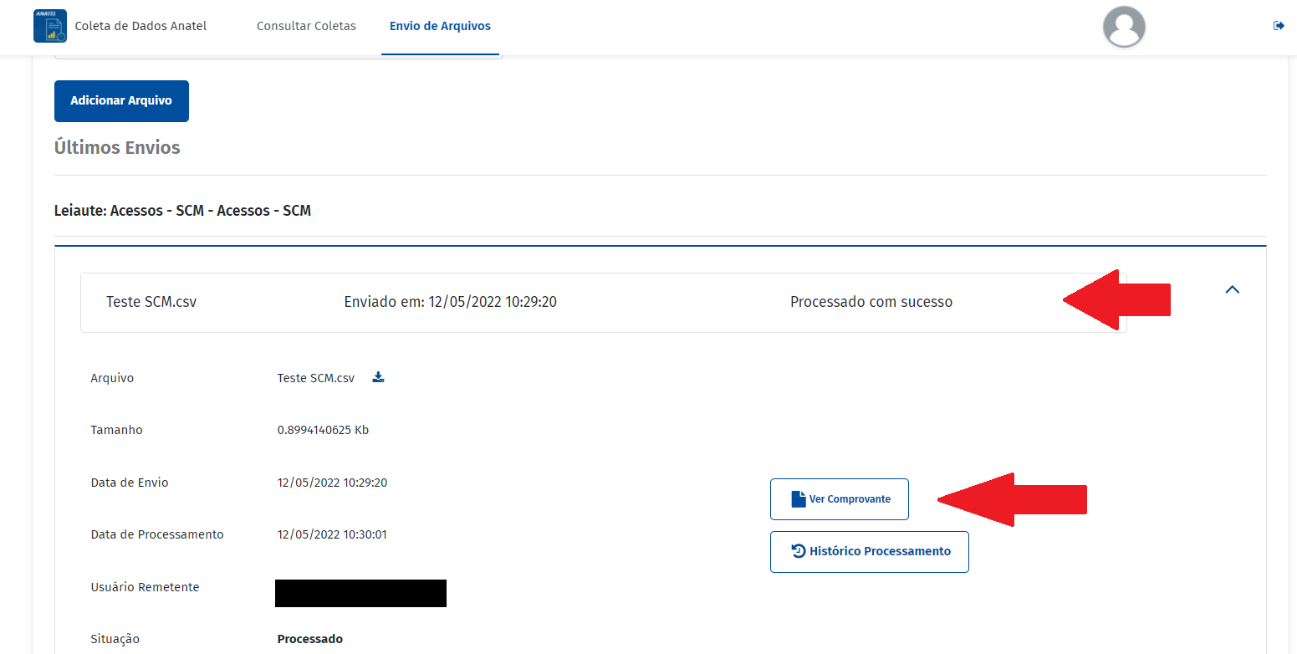Click the 'Usuário Remetente' label
1297x654 pixels.
point(145,587)
